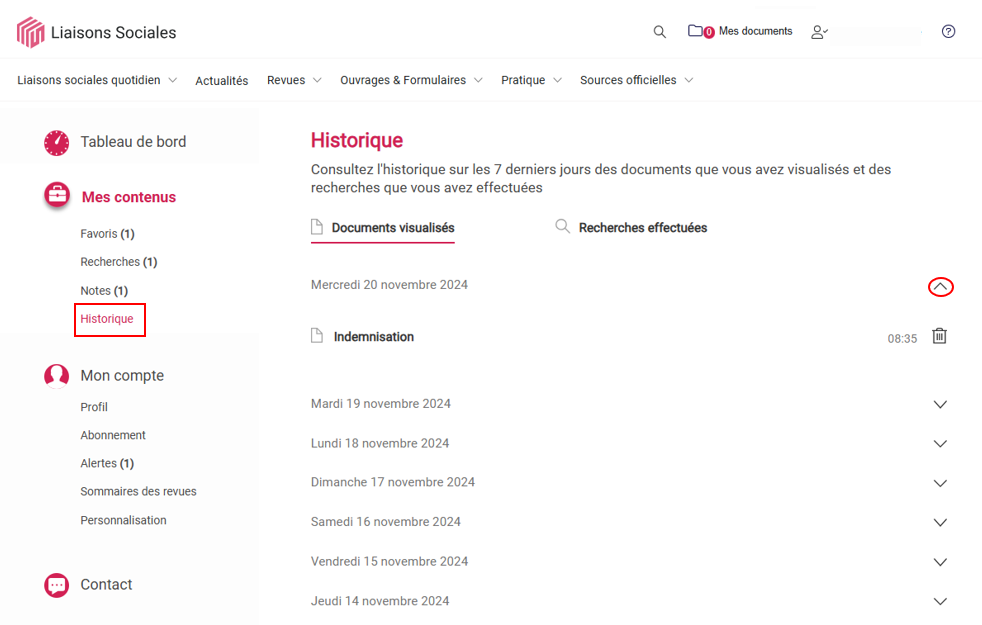The image size is (982, 625).
Task: Open the Pratique dropdown menu
Action: point(532,80)
